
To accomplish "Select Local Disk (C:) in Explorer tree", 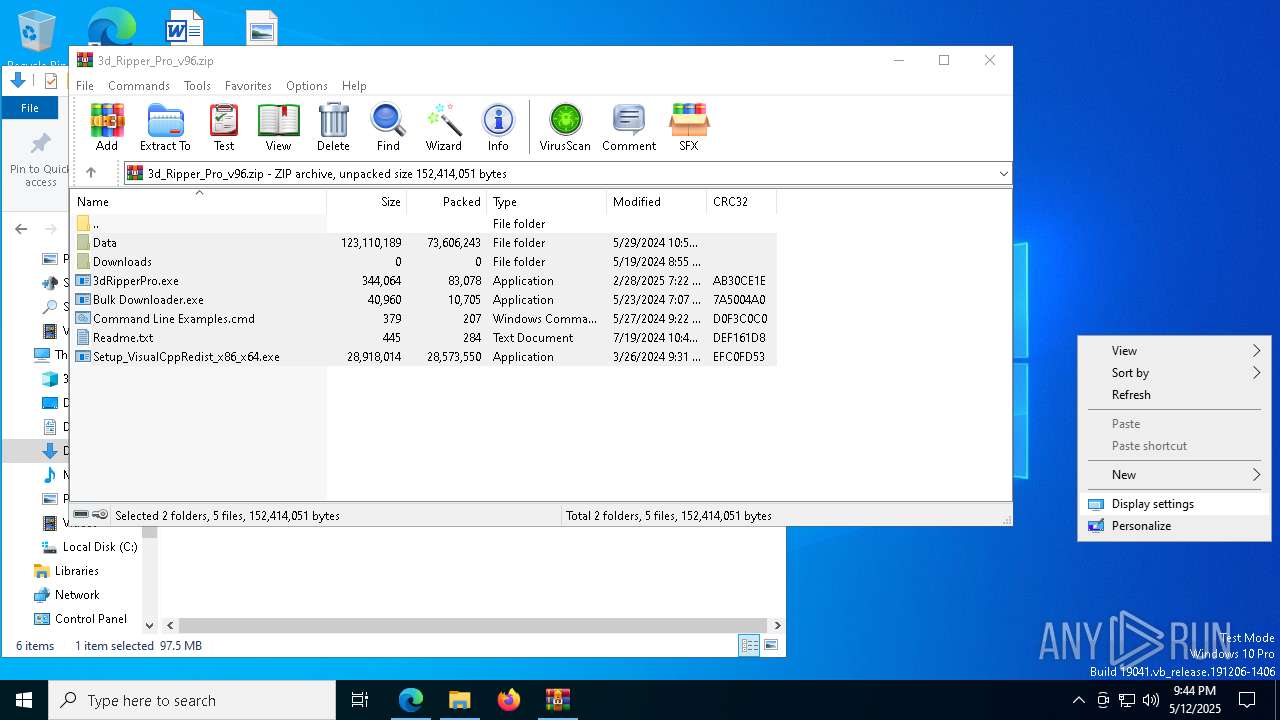I will point(90,547).
